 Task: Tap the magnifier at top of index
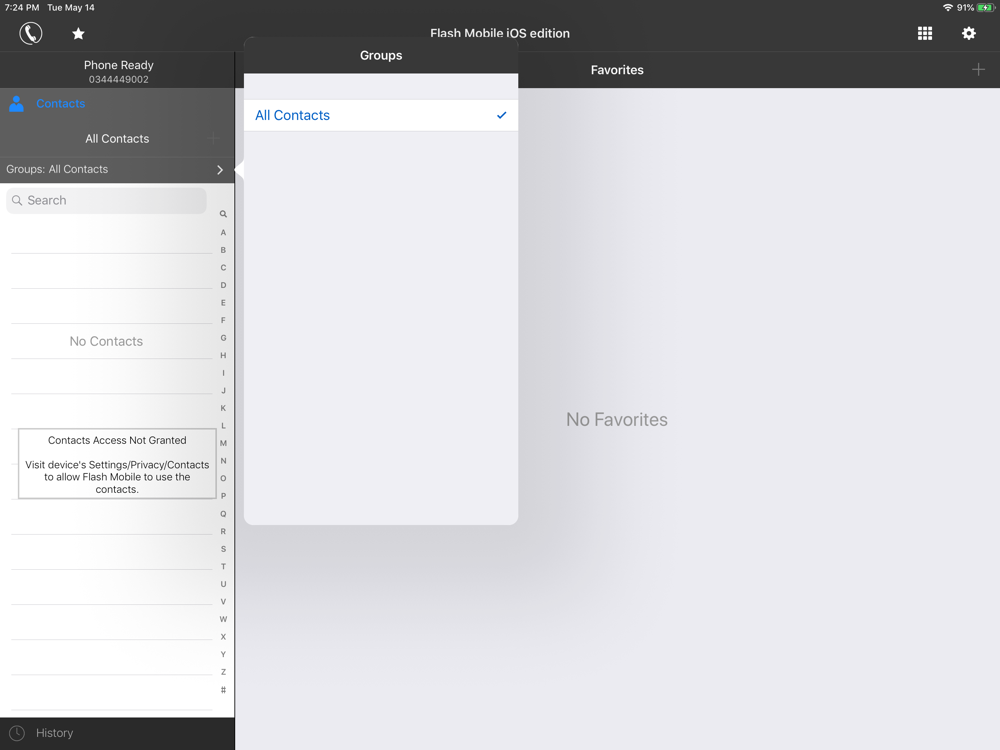[223, 214]
